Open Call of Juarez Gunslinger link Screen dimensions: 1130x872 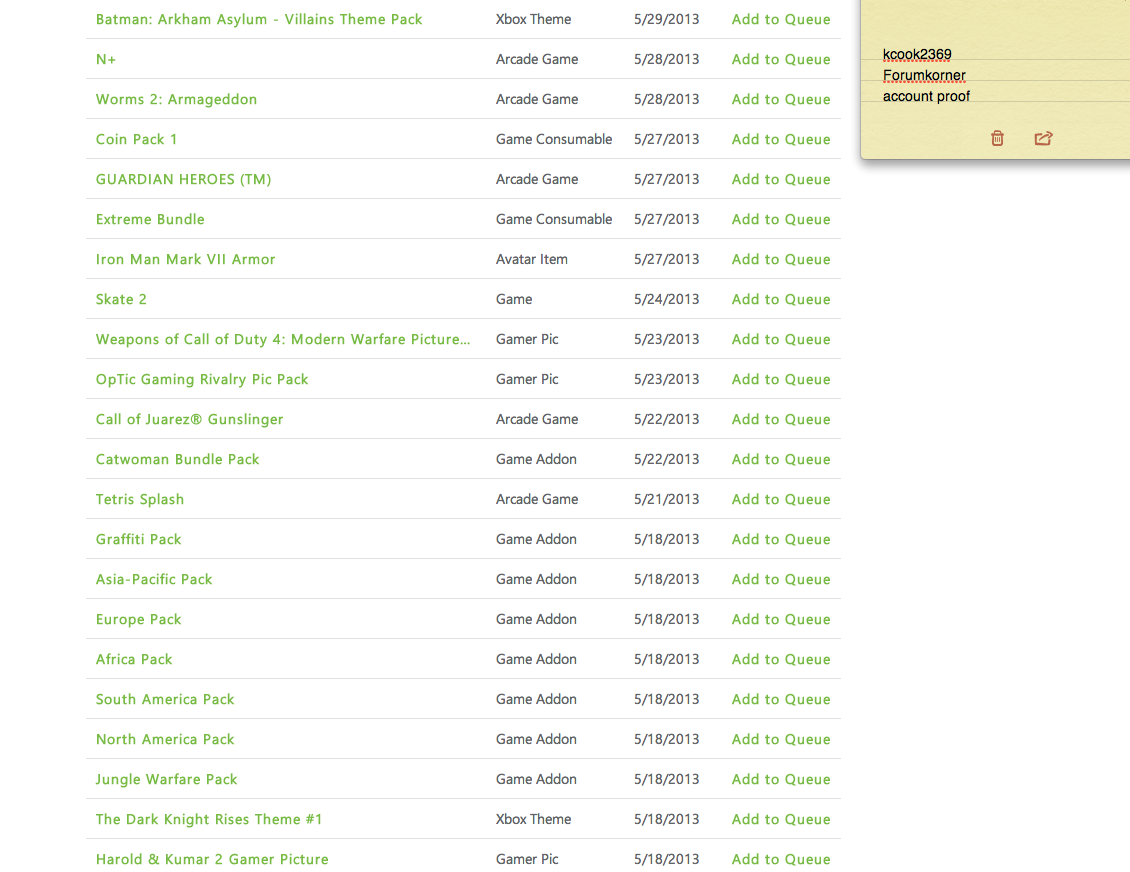pyautogui.click(x=190, y=419)
